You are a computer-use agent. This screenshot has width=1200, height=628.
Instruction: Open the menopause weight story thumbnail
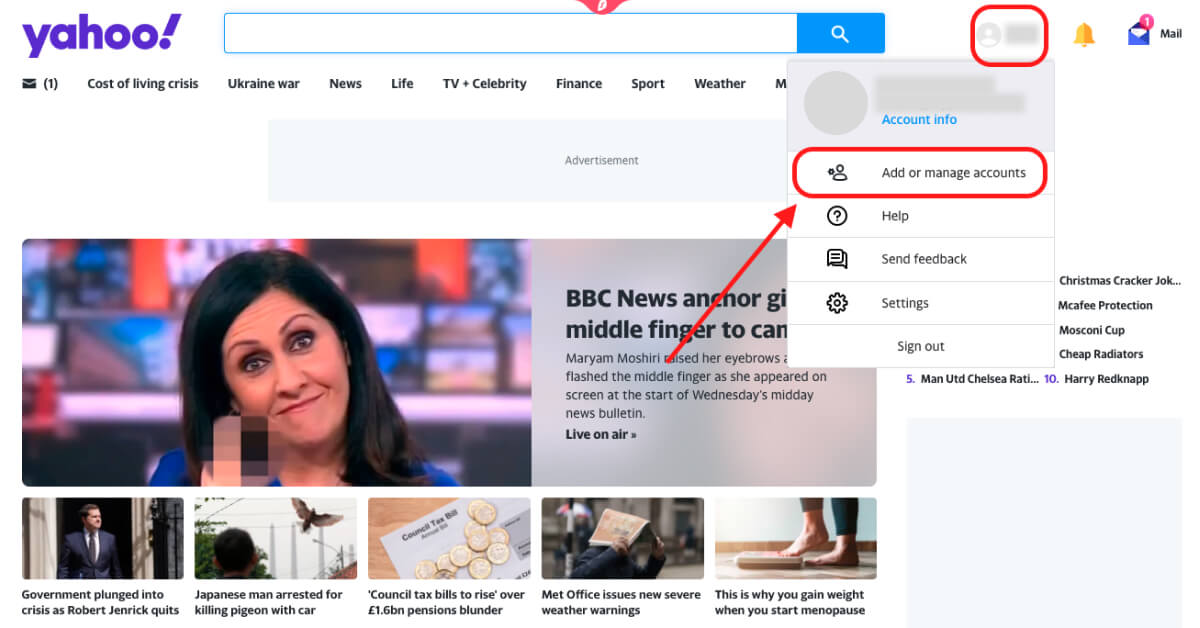tap(796, 539)
